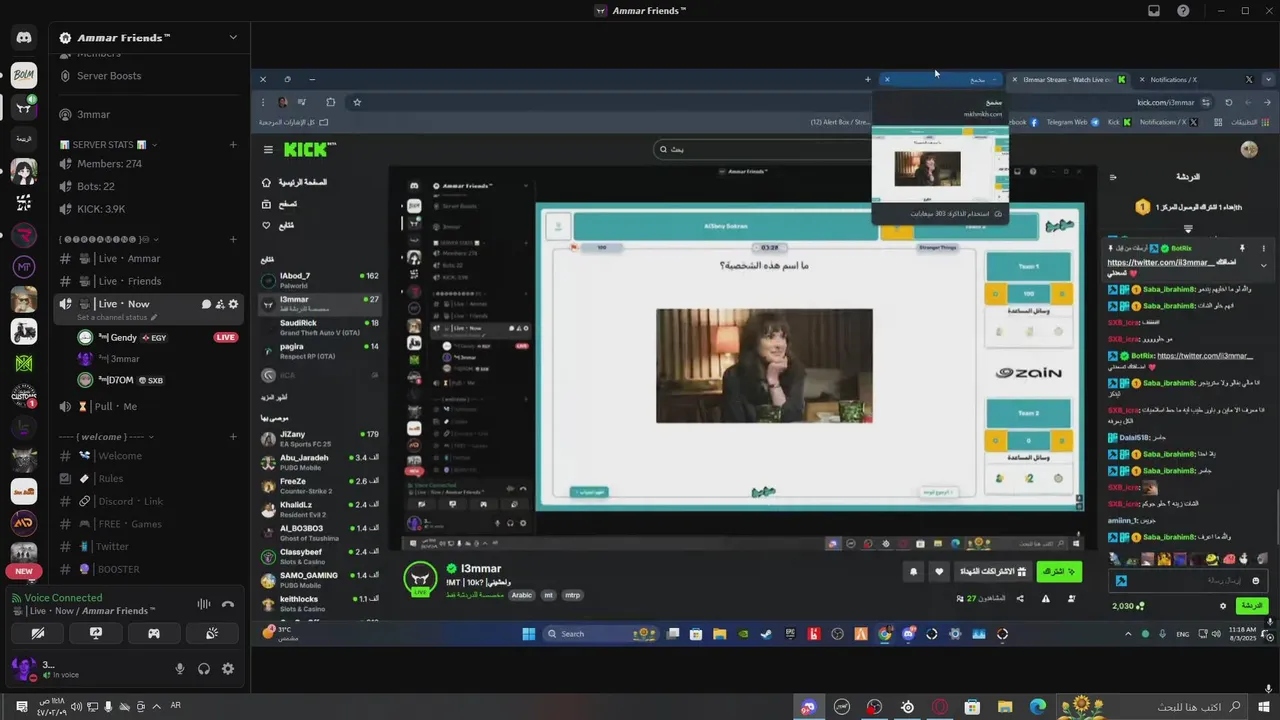
Task: Open Discord user settings gear
Action: (x=228, y=669)
